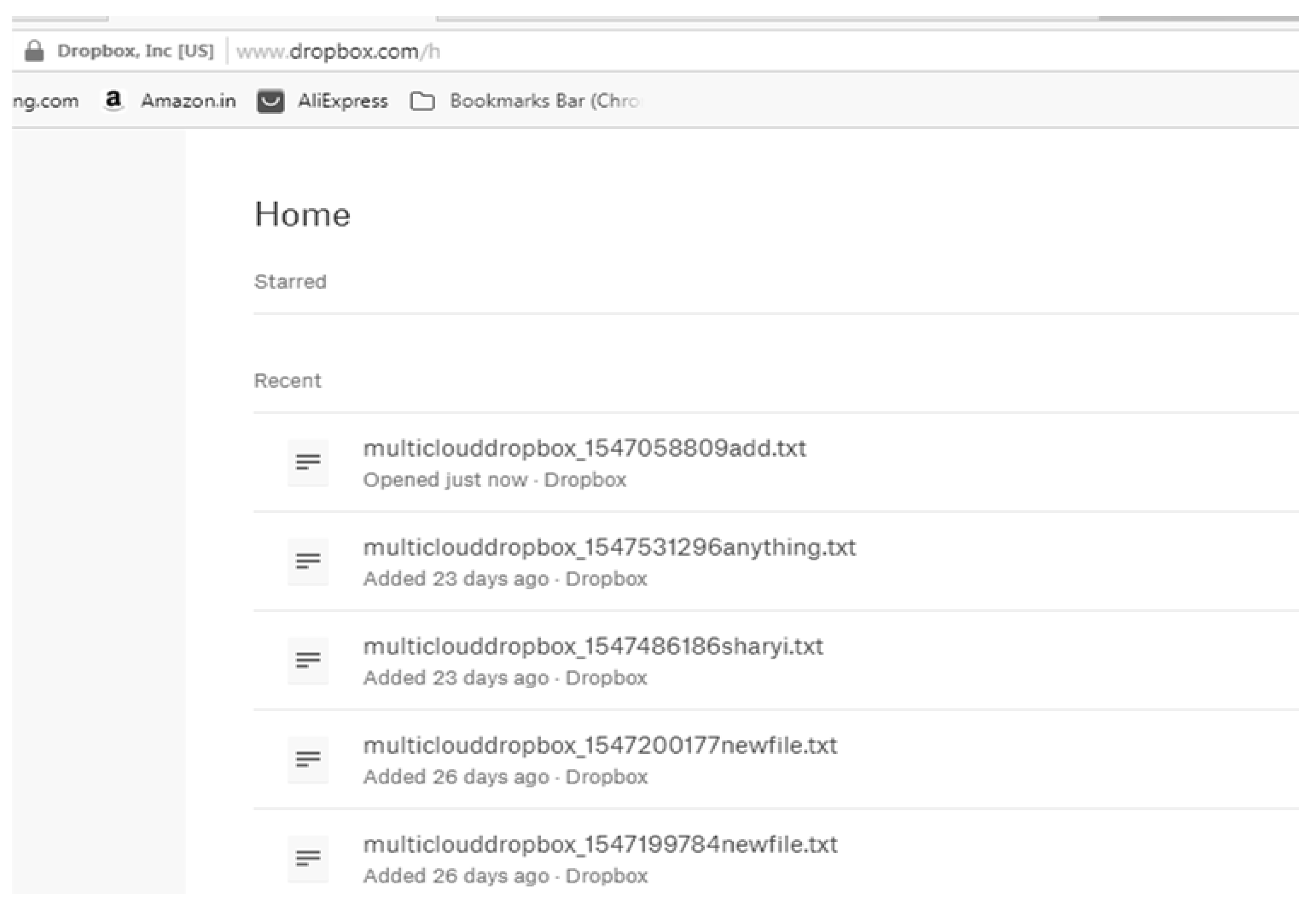Click file icon next to 1547486186sharyi.txt

308,661
